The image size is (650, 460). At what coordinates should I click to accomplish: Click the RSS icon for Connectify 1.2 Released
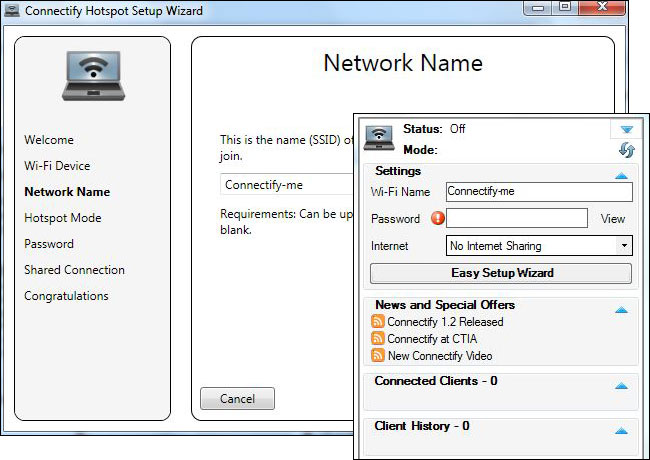tap(378, 322)
